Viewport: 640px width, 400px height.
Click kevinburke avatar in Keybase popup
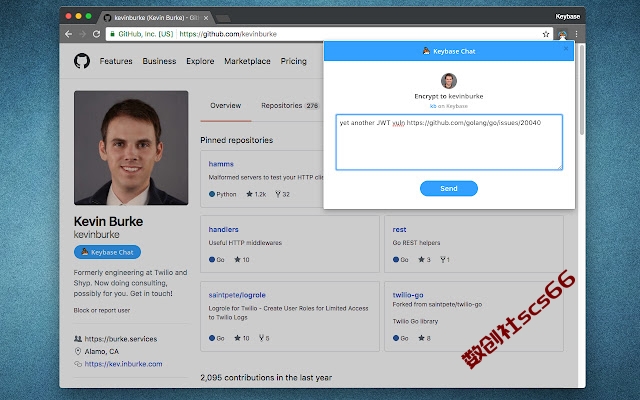[x=449, y=81]
